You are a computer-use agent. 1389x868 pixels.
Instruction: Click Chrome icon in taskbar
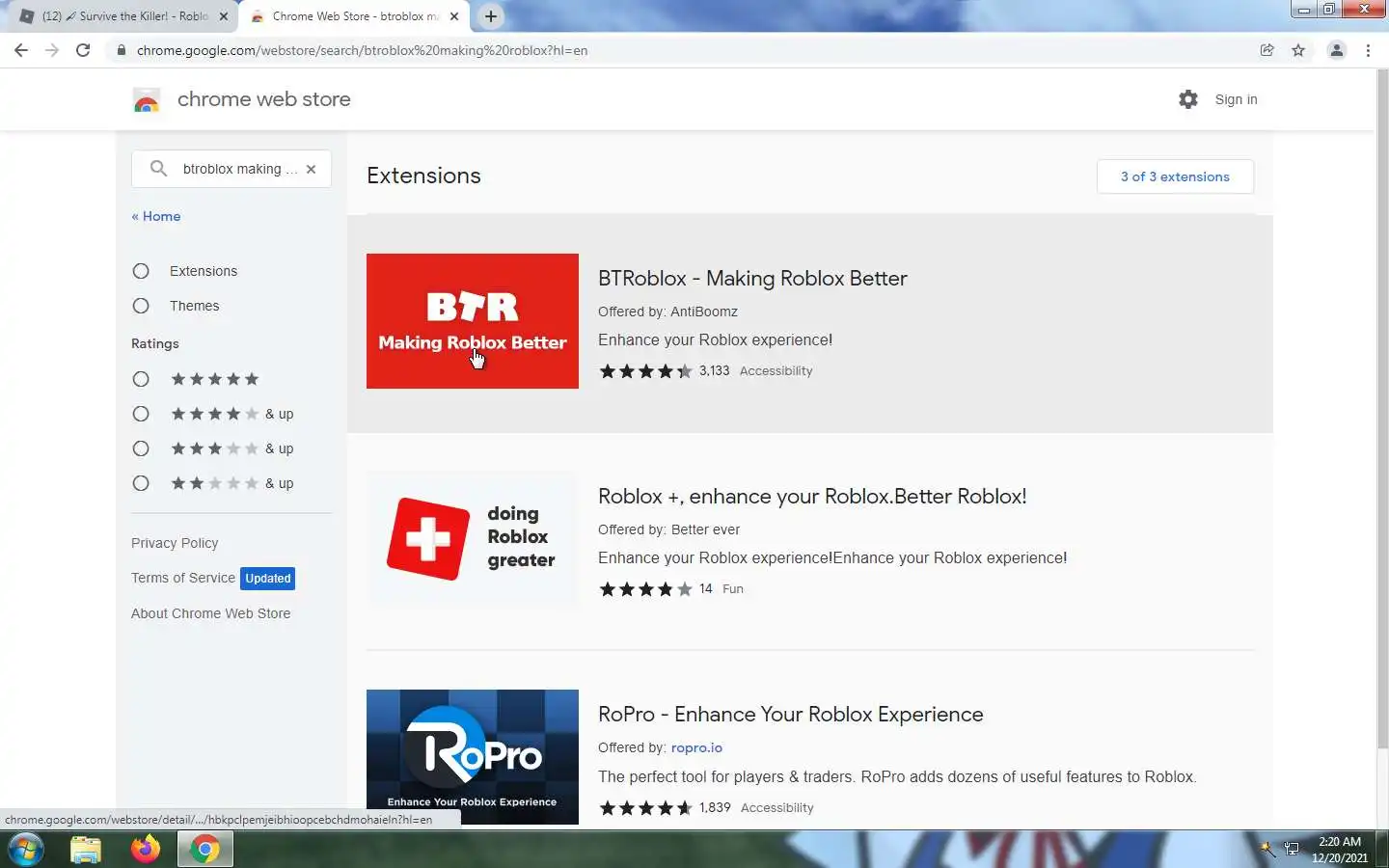click(204, 850)
